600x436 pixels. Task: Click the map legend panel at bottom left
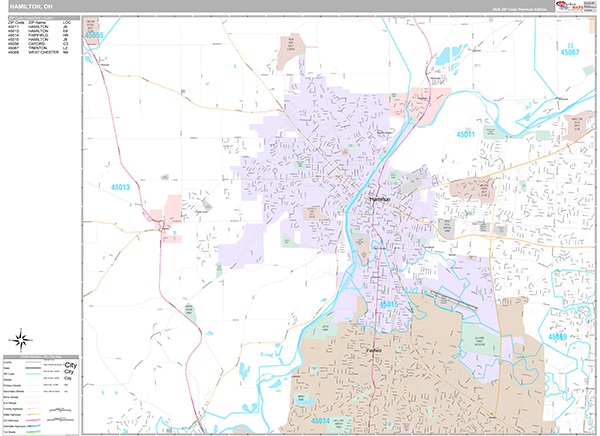40,393
